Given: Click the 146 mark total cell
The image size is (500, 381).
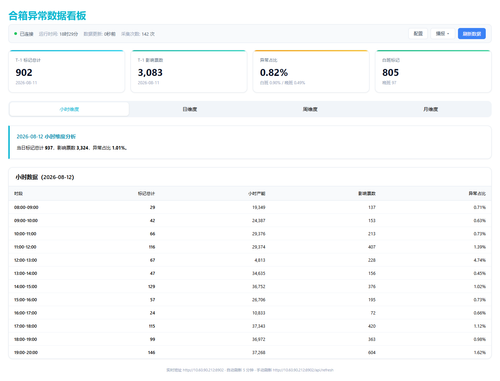Looking at the screenshot, I should click(151, 353).
